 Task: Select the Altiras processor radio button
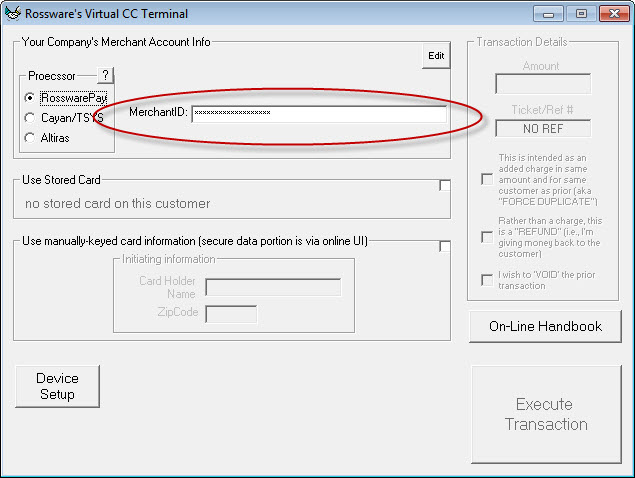click(x=30, y=137)
